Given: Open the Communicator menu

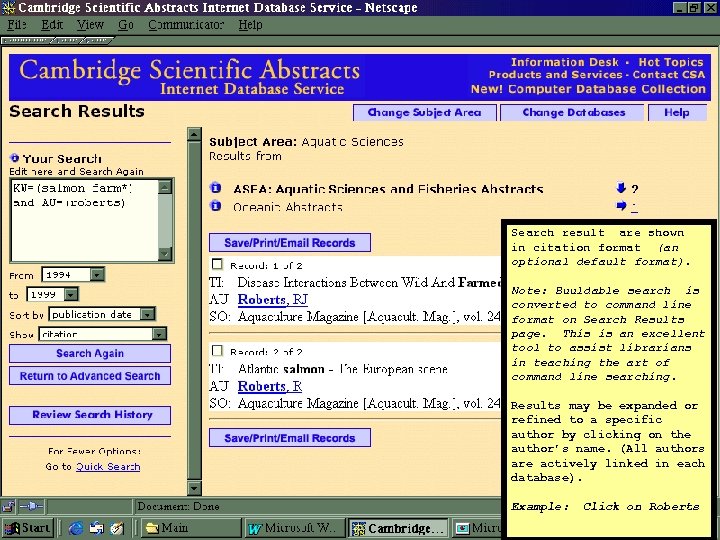Looking at the screenshot, I should (x=186, y=25).
